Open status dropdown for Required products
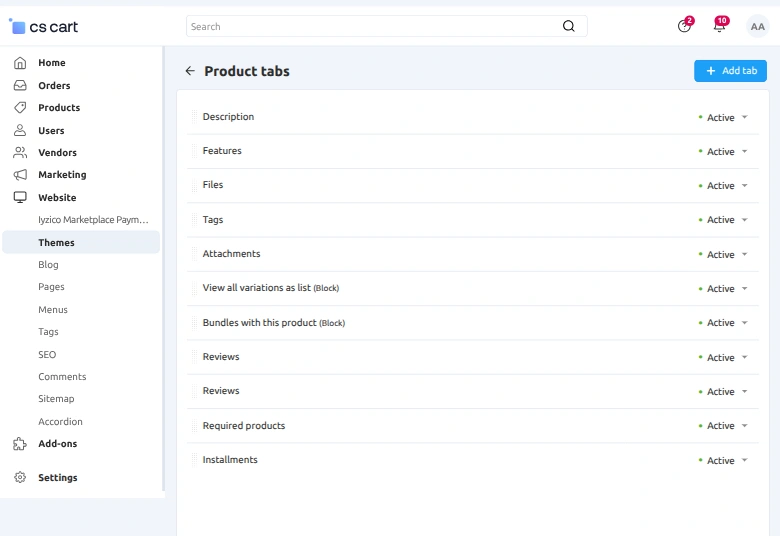Viewport: 780px width, 536px height. (723, 426)
